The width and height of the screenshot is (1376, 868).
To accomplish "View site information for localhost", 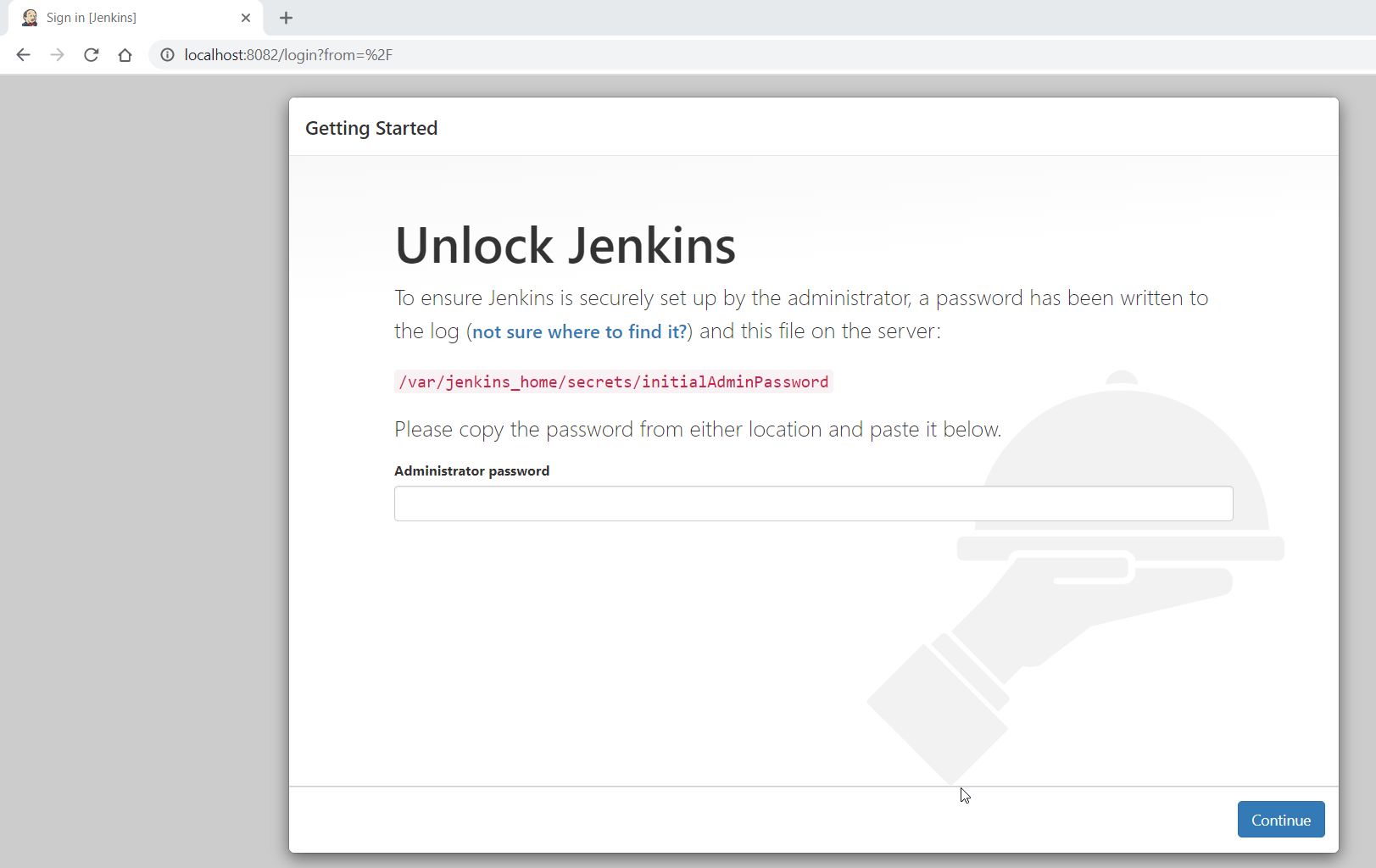I will point(168,55).
